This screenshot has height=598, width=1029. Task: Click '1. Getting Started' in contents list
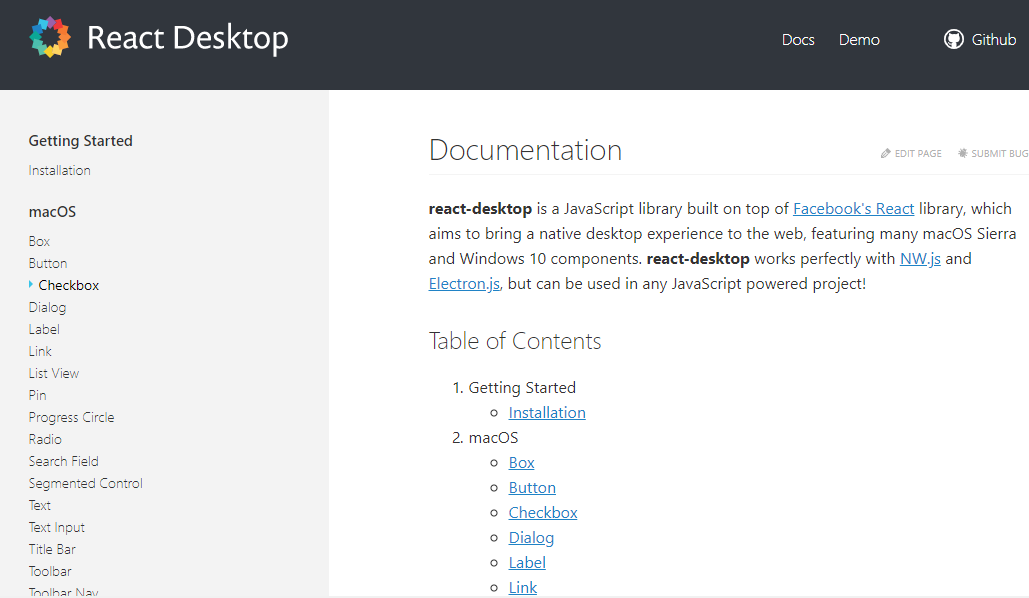514,388
